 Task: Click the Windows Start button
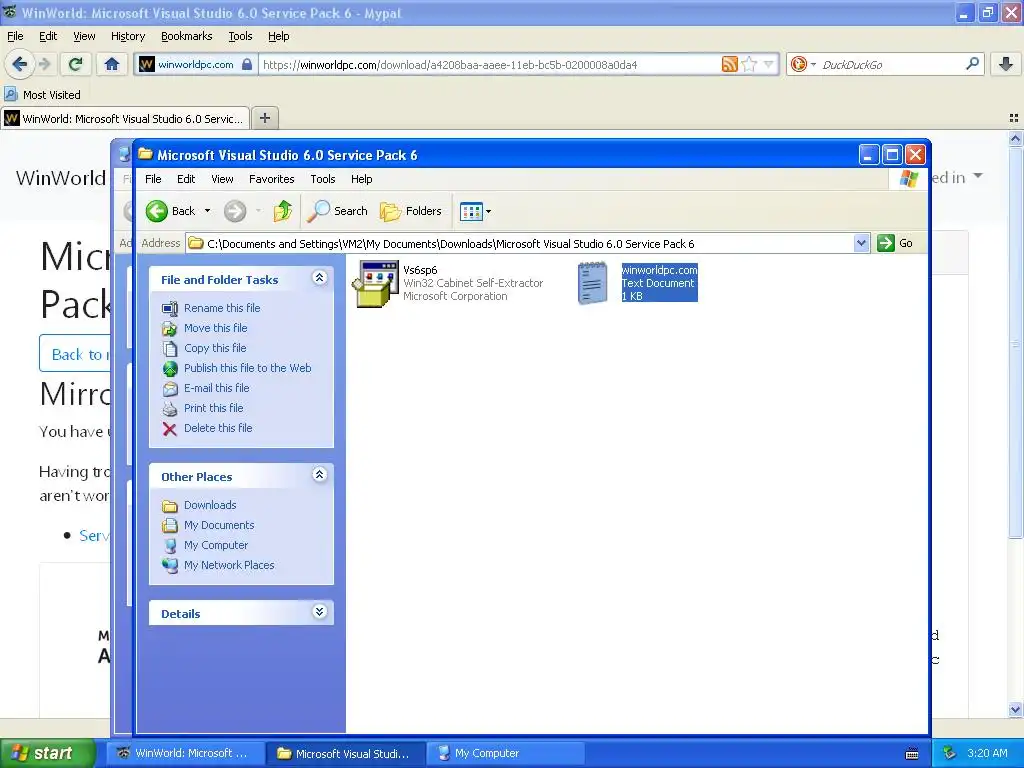[x=46, y=754]
